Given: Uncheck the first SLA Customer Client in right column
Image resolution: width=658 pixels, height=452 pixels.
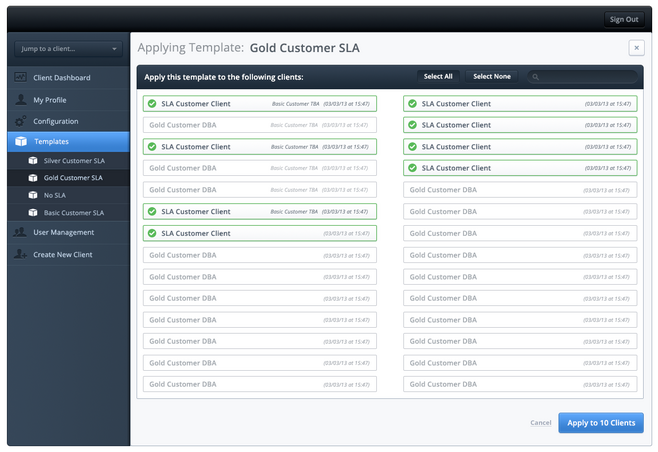Looking at the screenshot, I should pos(412,103).
